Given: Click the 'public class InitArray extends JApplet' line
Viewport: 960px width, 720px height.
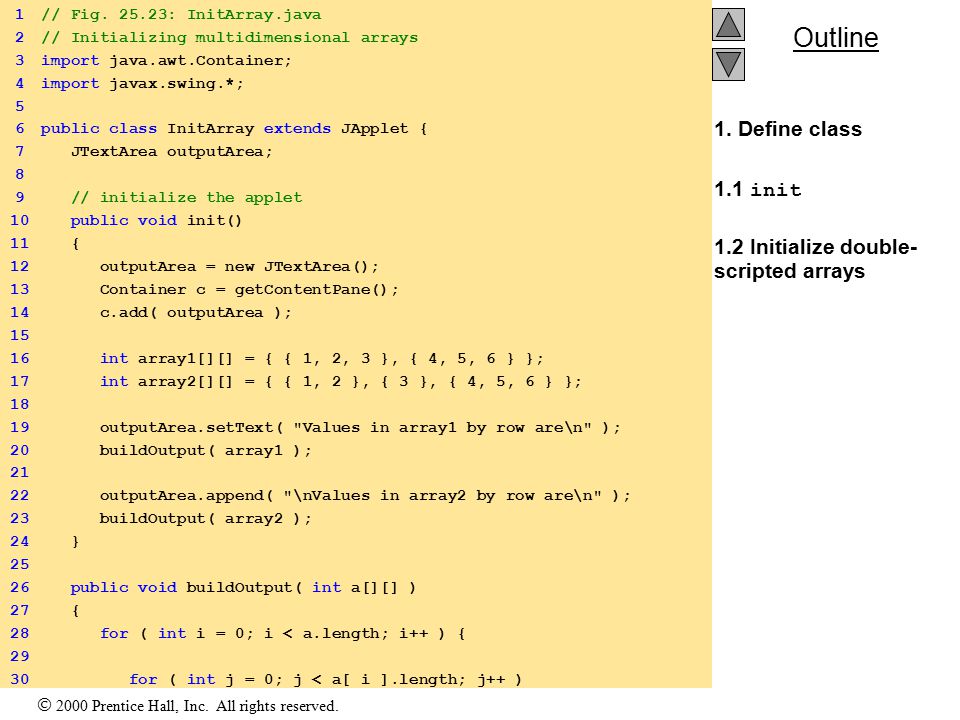Looking at the screenshot, I should 234,129.
